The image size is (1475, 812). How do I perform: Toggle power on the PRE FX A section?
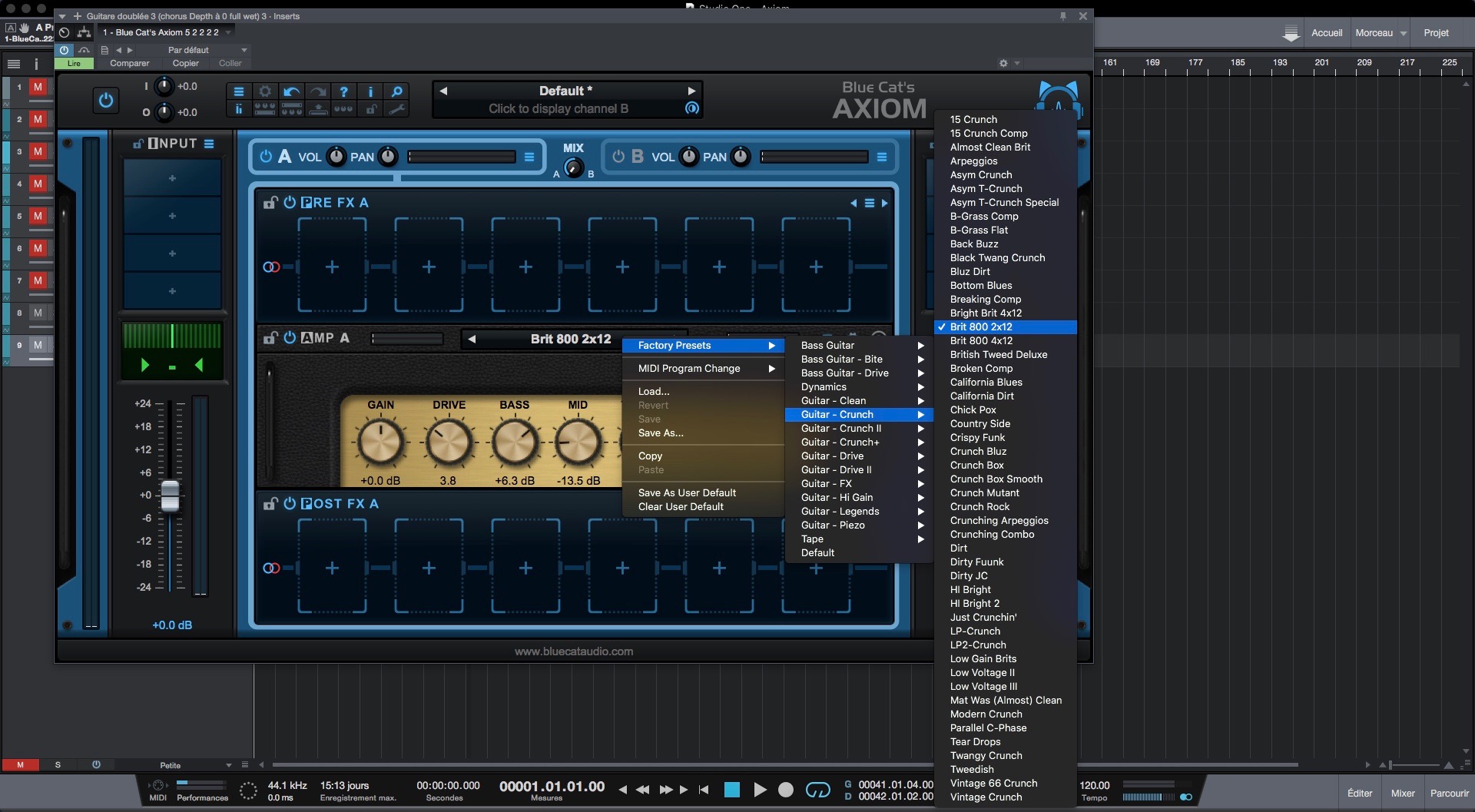point(289,202)
